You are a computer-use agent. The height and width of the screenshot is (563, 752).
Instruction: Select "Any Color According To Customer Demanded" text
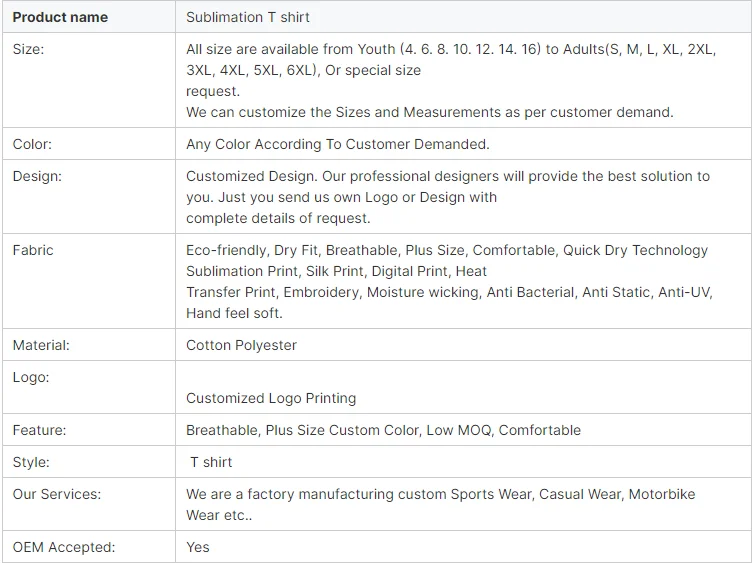coord(337,144)
